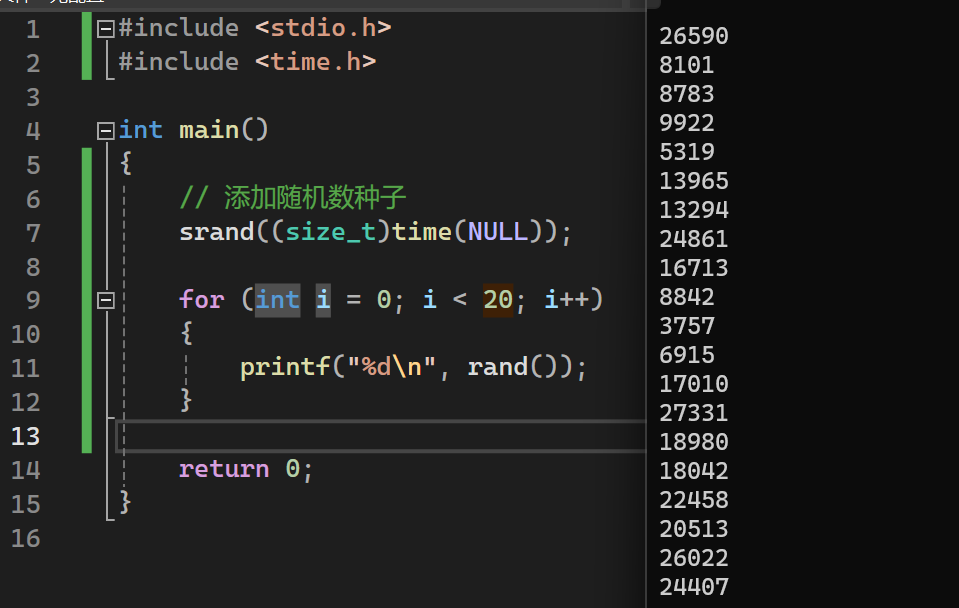Select line number 14 in the margin
The width and height of the screenshot is (959, 608).
click(25, 470)
